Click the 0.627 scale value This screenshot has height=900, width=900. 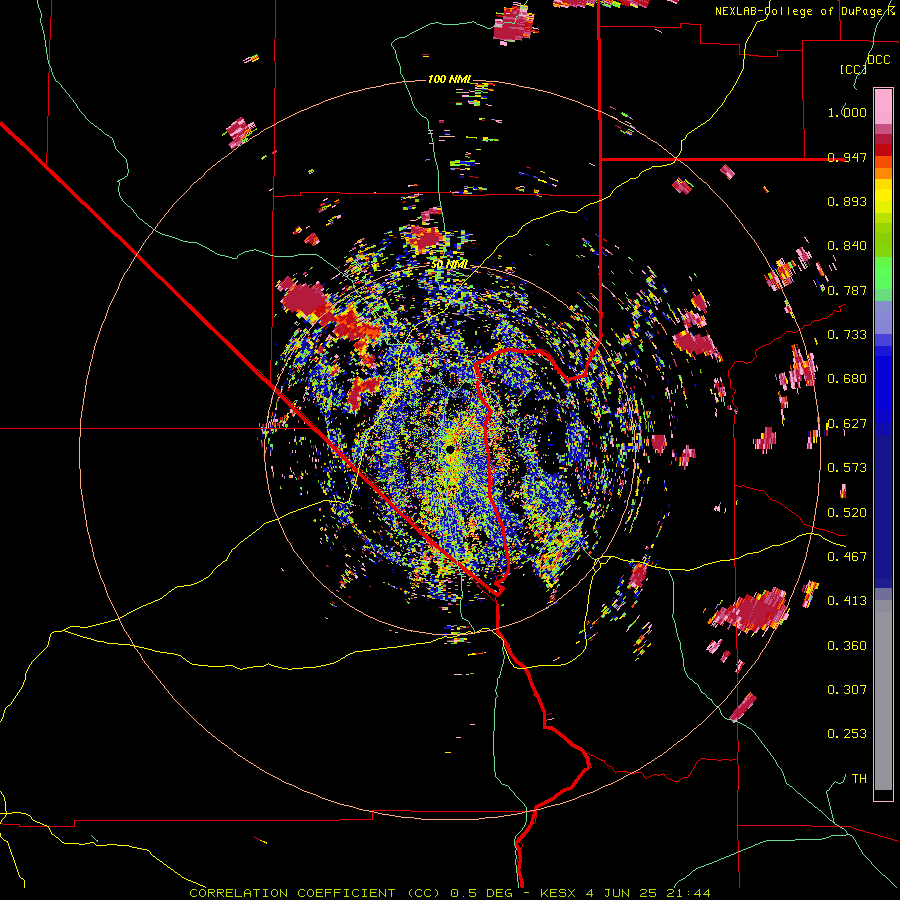click(x=847, y=424)
